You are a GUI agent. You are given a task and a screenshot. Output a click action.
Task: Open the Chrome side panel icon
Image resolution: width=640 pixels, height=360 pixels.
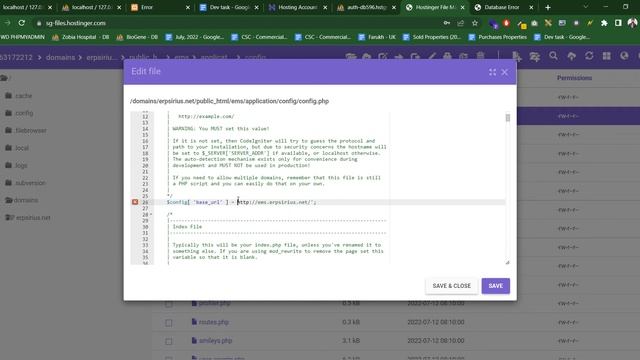click(x=618, y=23)
